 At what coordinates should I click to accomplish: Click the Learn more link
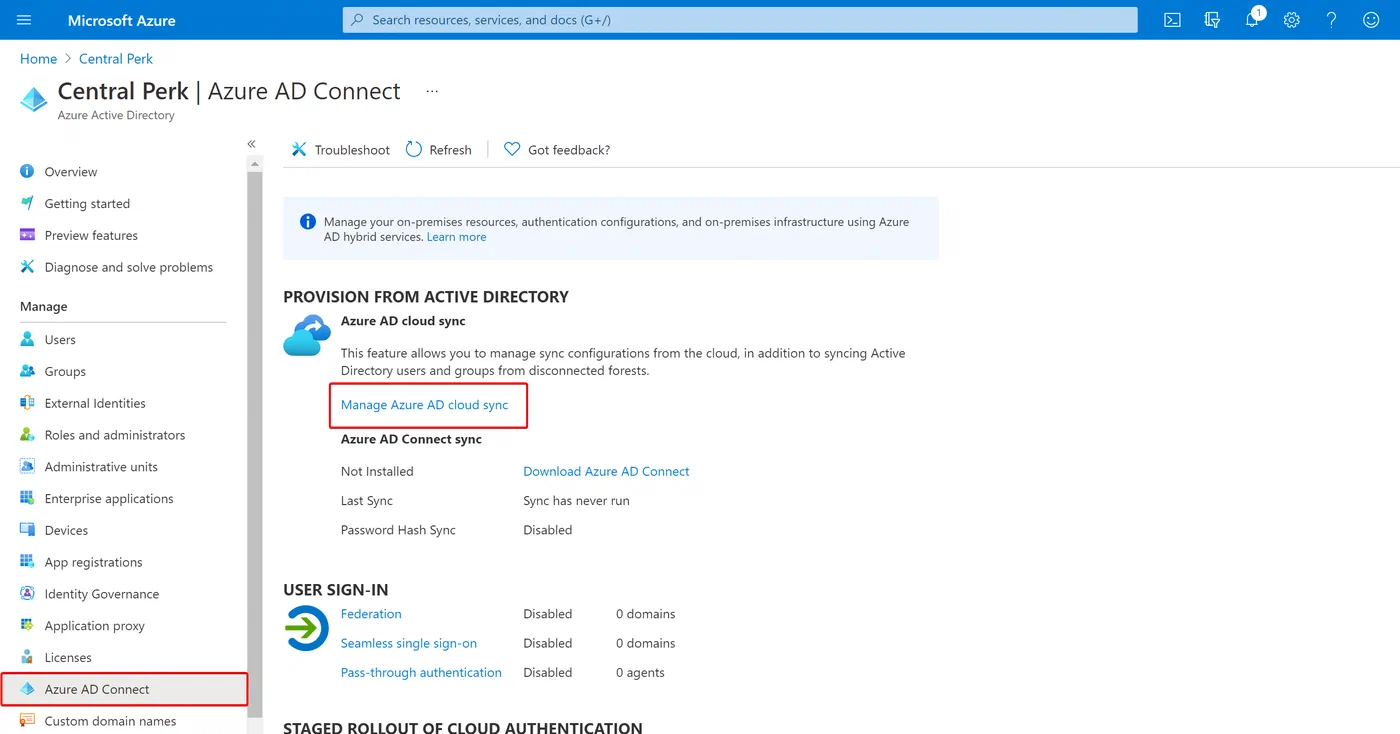tap(456, 237)
